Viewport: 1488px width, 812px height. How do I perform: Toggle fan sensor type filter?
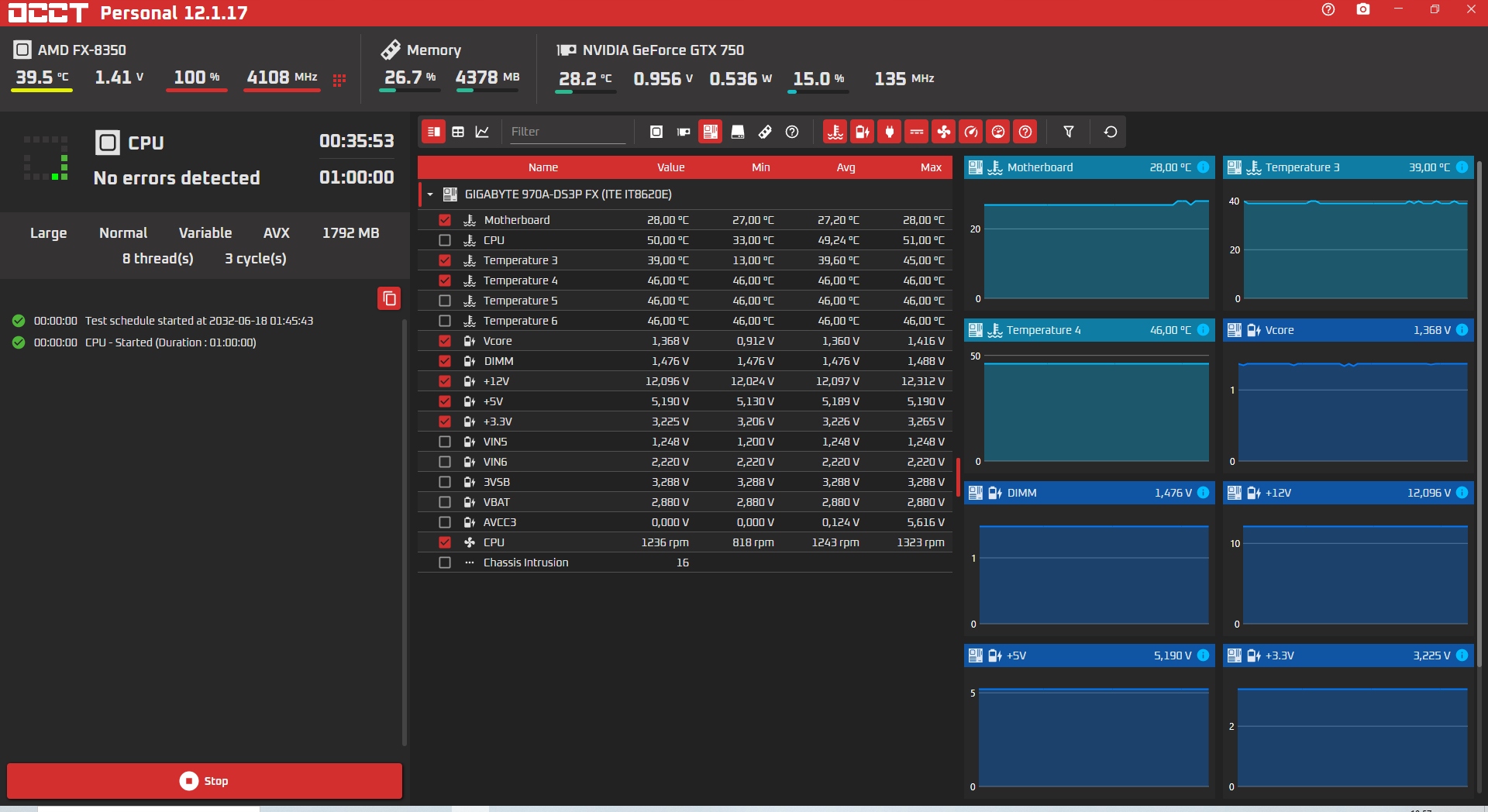[x=944, y=132]
